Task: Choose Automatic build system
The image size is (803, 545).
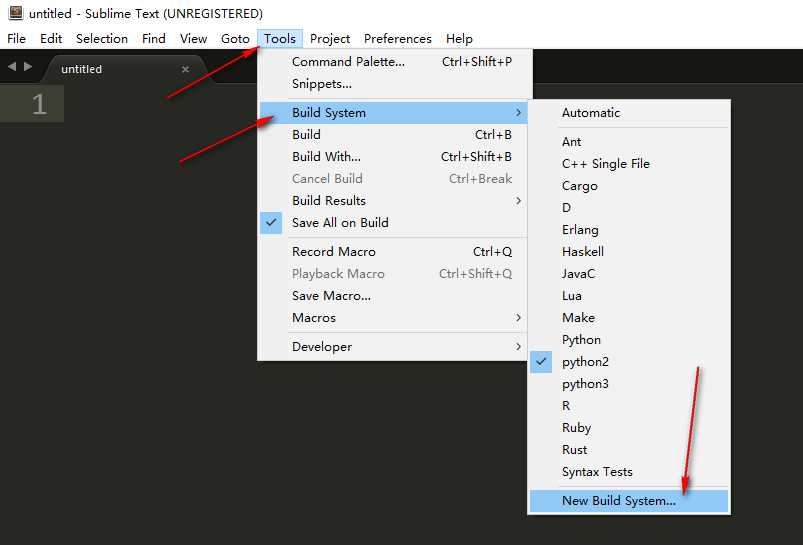Action: pyautogui.click(x=590, y=113)
